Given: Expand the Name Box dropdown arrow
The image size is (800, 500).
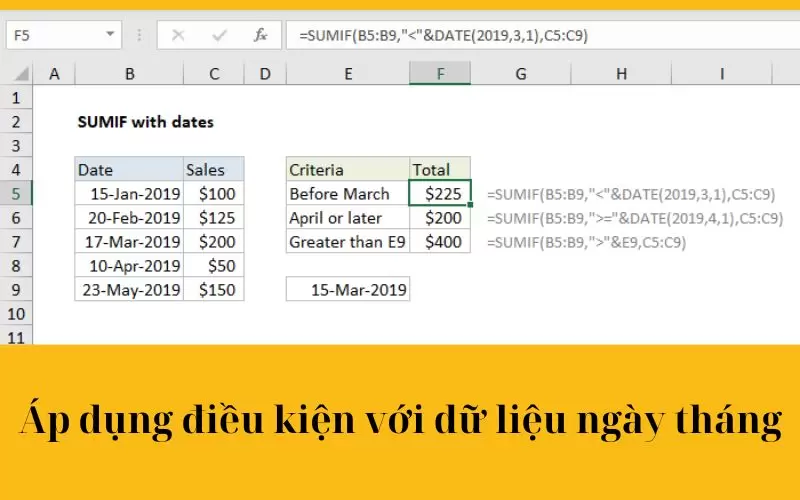Looking at the screenshot, I should pos(110,35).
